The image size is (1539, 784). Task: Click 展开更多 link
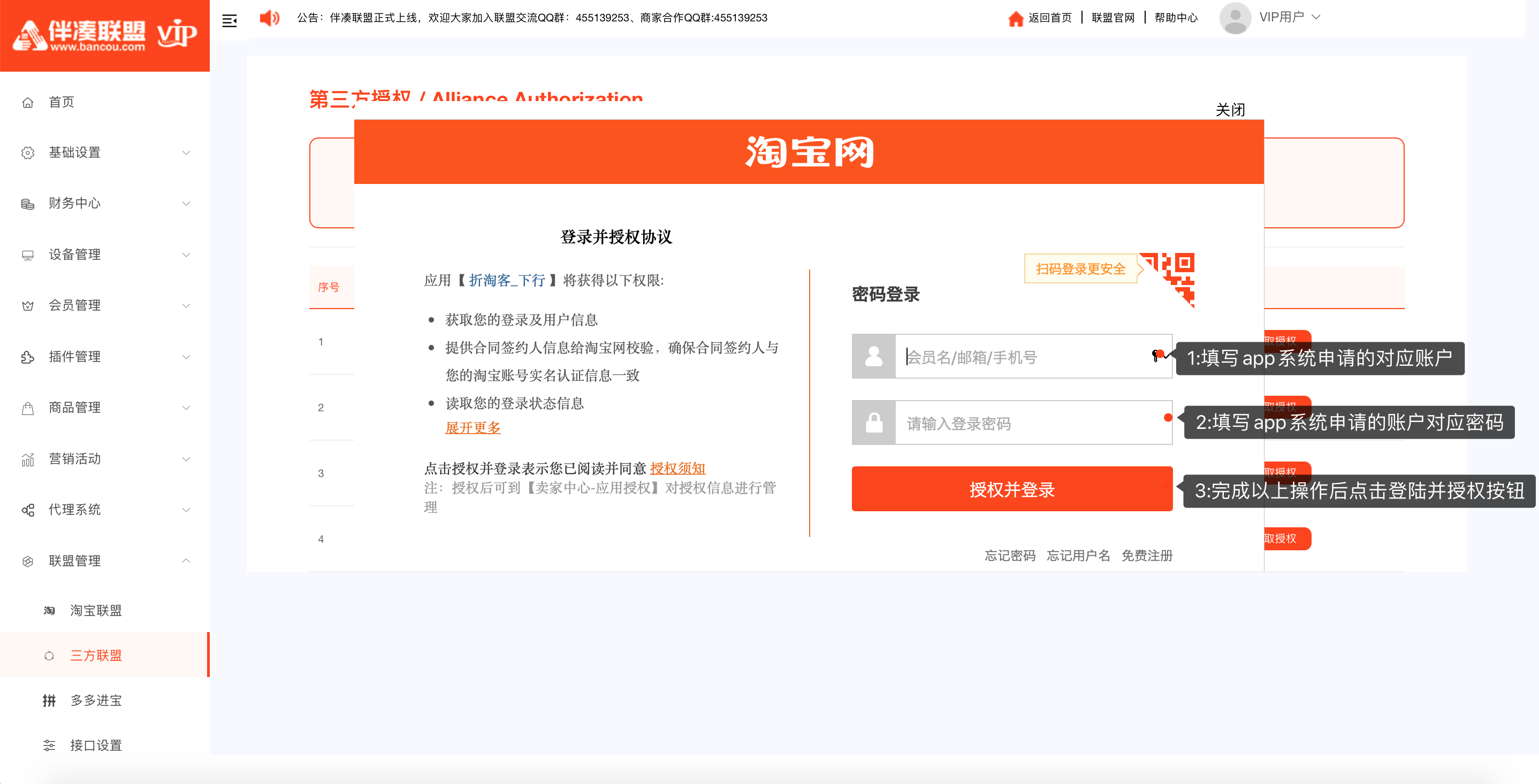tap(473, 428)
